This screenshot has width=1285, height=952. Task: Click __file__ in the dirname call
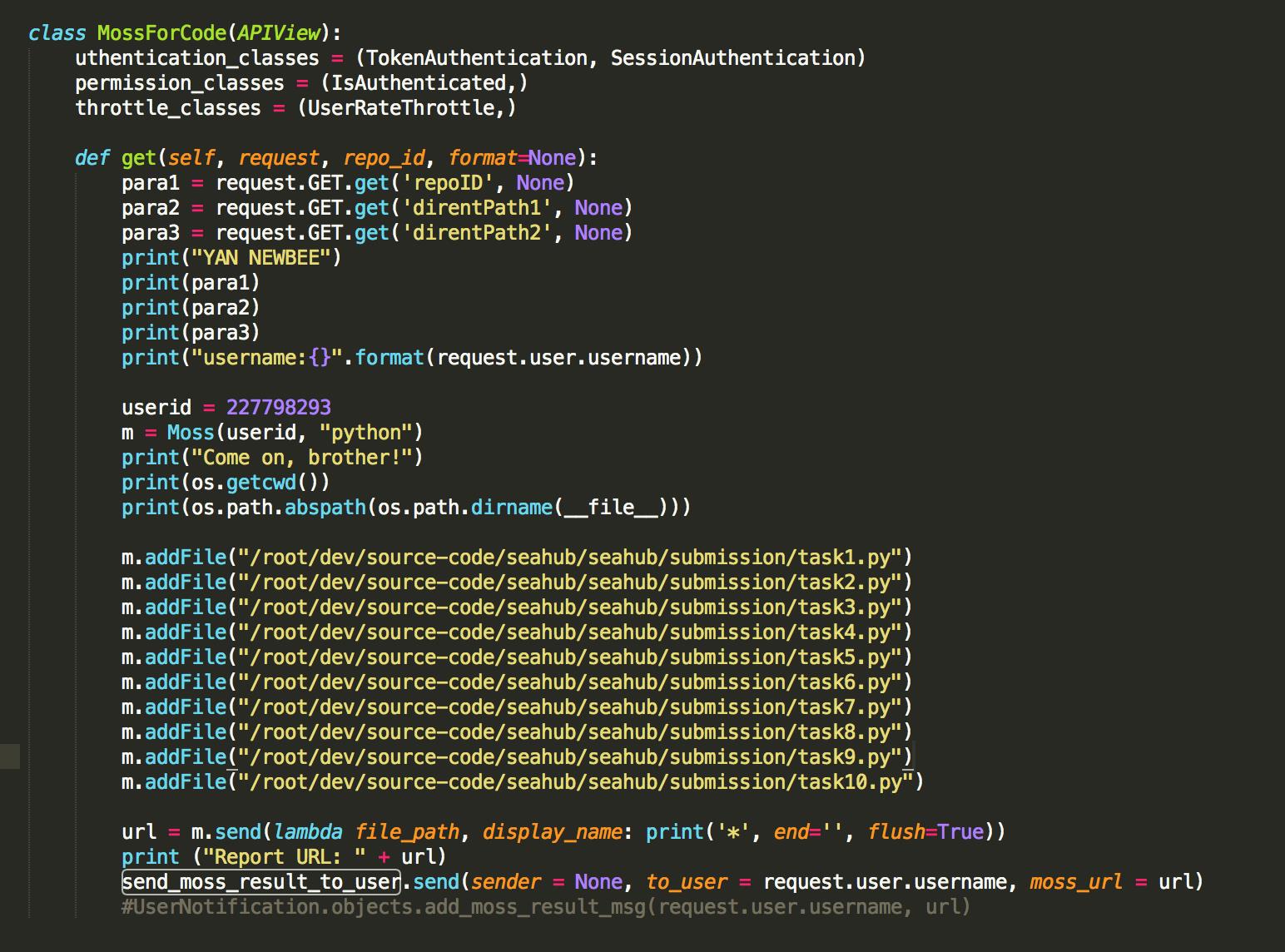click(611, 508)
